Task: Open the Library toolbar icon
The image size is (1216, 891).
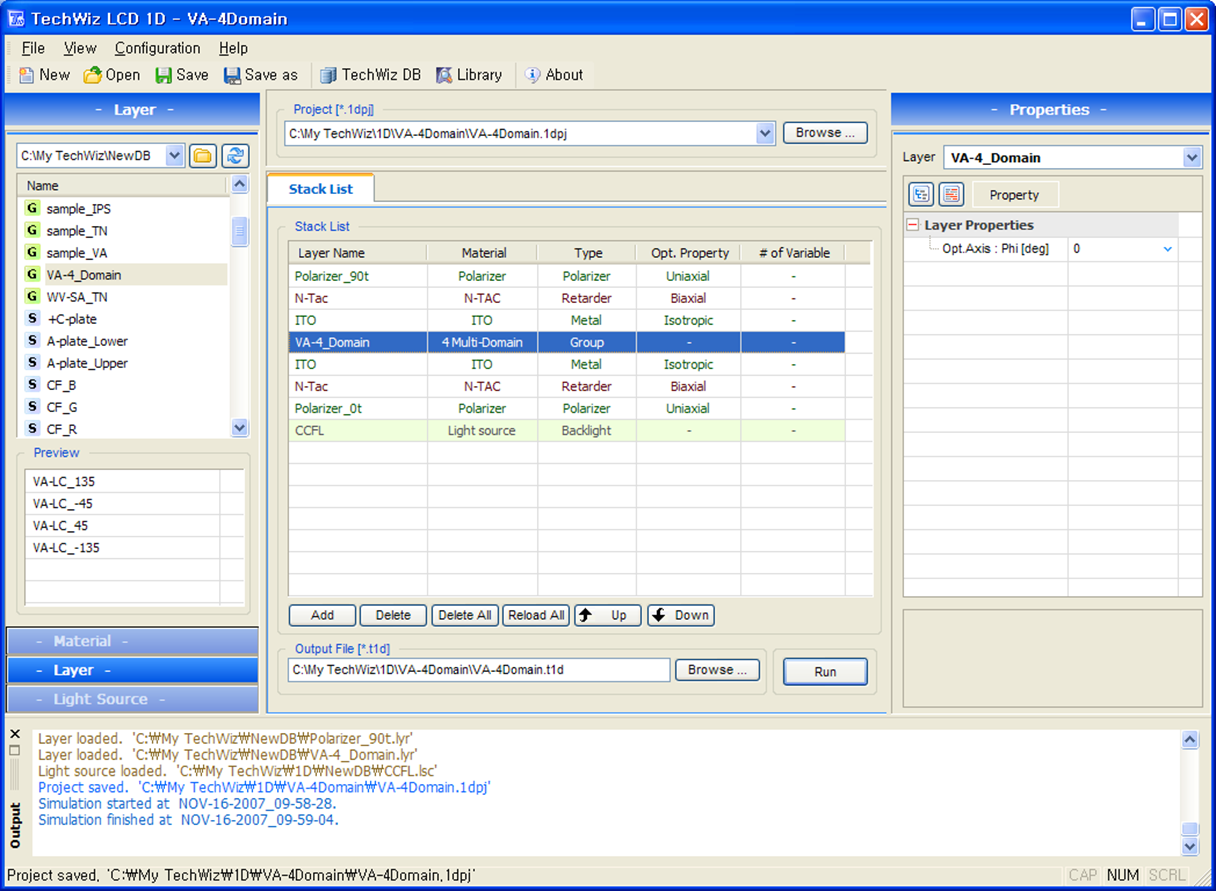Action: coord(444,75)
